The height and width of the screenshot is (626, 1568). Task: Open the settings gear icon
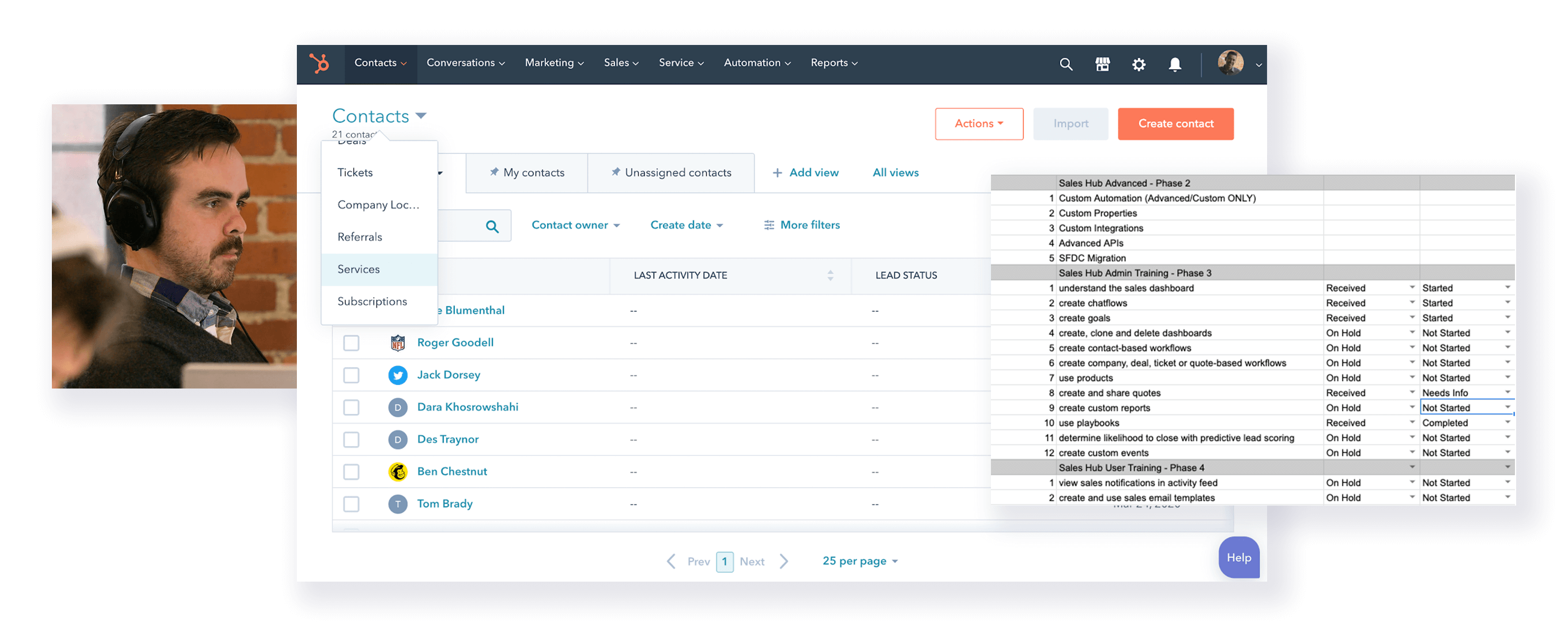[1139, 64]
